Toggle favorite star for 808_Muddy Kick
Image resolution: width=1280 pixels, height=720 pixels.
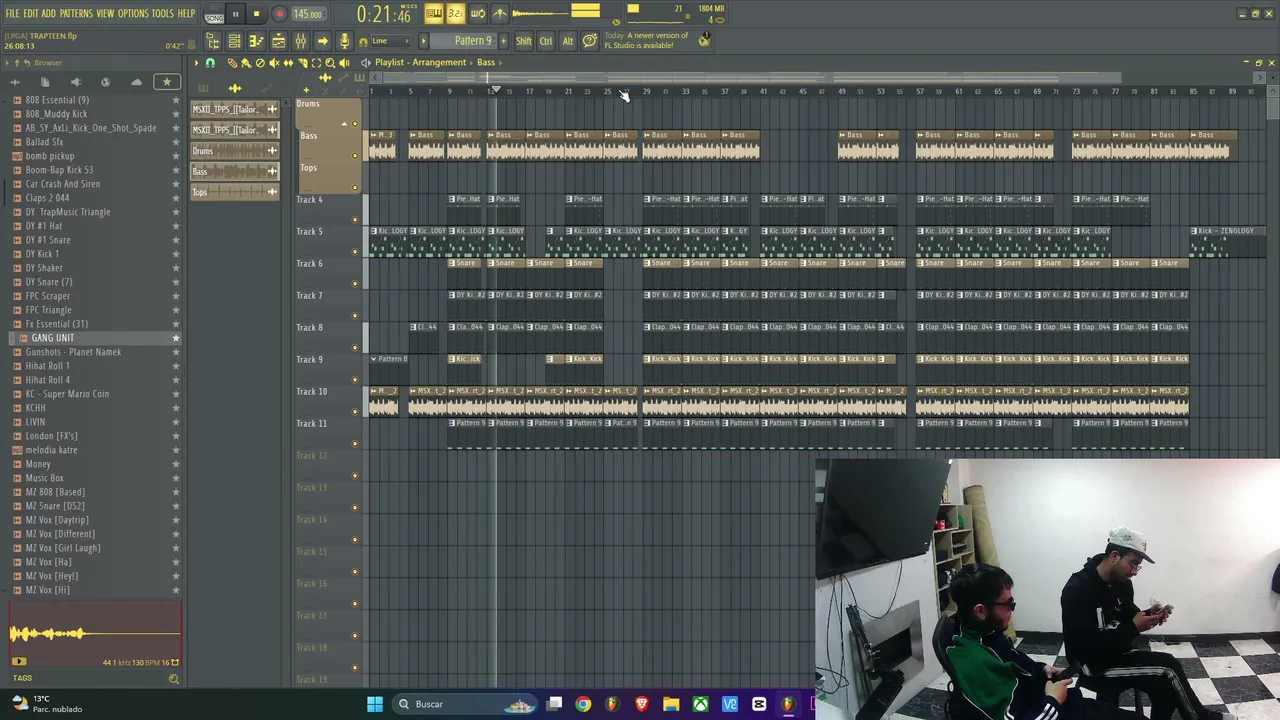point(176,114)
